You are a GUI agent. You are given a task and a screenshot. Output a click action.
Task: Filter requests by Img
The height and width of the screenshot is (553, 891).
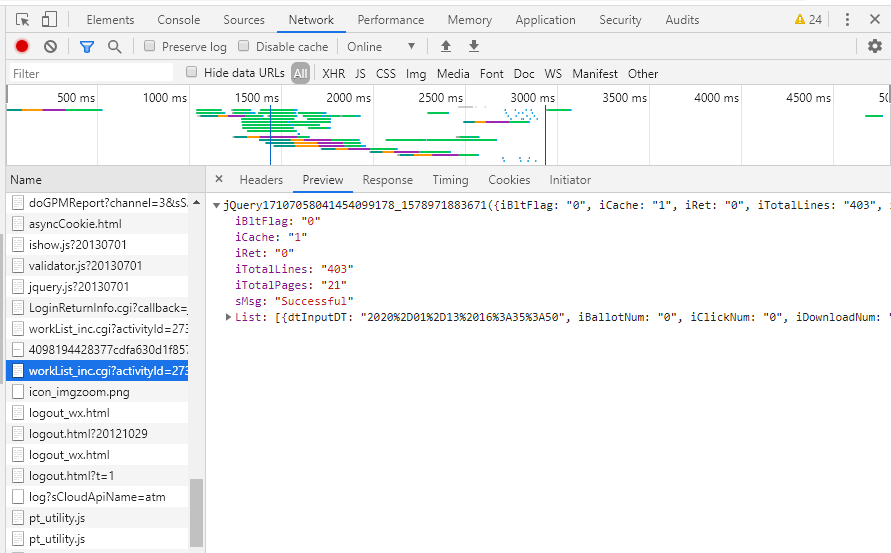coord(416,74)
